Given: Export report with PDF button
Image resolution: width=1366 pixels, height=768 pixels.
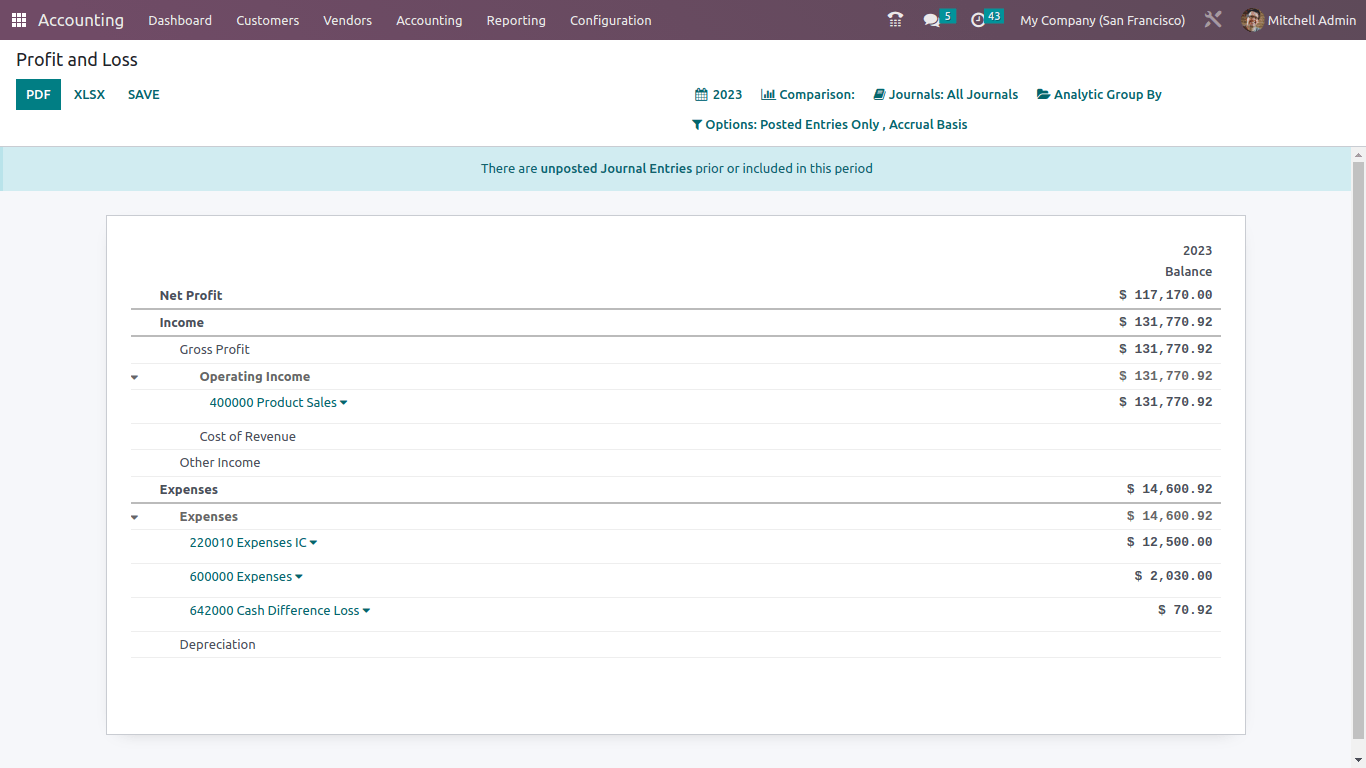Looking at the screenshot, I should point(38,95).
